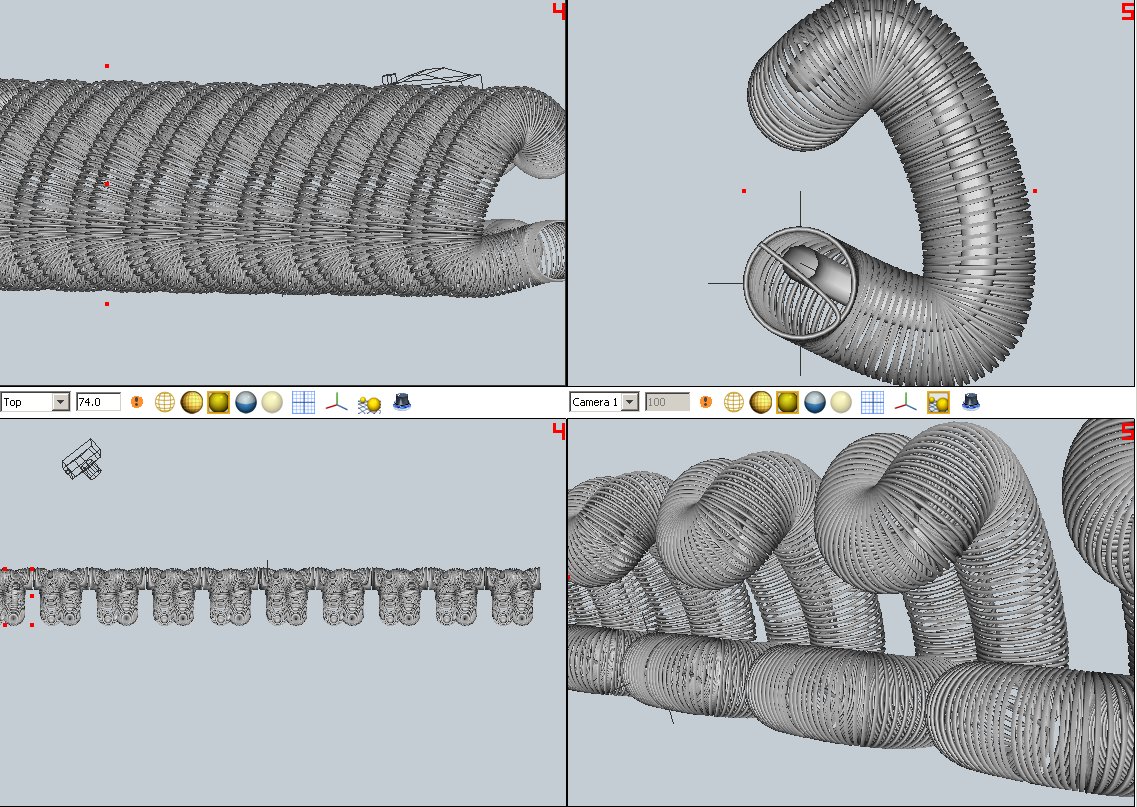Select pale cream sphere mode in Camera 1 toolbar
The image size is (1137, 807).
coord(841,402)
